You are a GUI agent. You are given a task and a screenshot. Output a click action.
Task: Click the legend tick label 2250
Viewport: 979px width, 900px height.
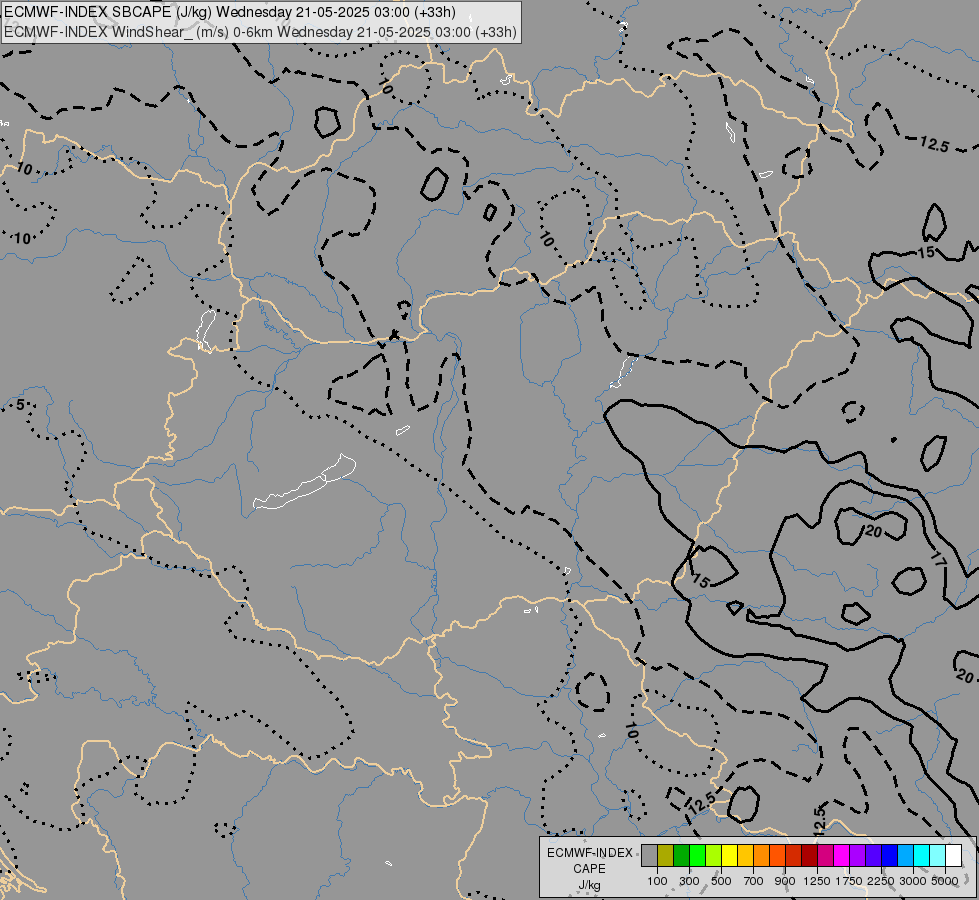[x=881, y=881]
